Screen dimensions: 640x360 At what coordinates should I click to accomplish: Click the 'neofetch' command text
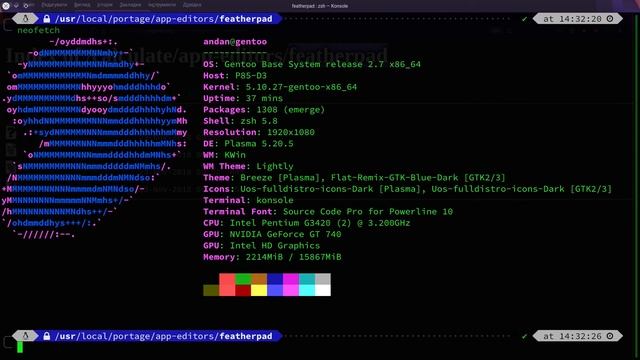pyautogui.click(x=38, y=30)
